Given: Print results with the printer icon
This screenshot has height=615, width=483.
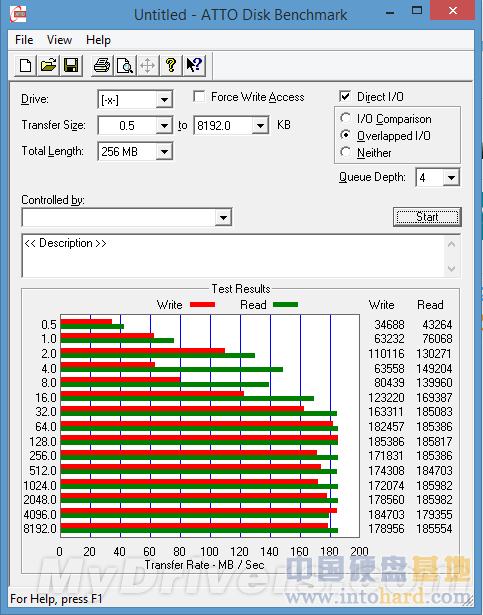Looking at the screenshot, I should tap(102, 65).
